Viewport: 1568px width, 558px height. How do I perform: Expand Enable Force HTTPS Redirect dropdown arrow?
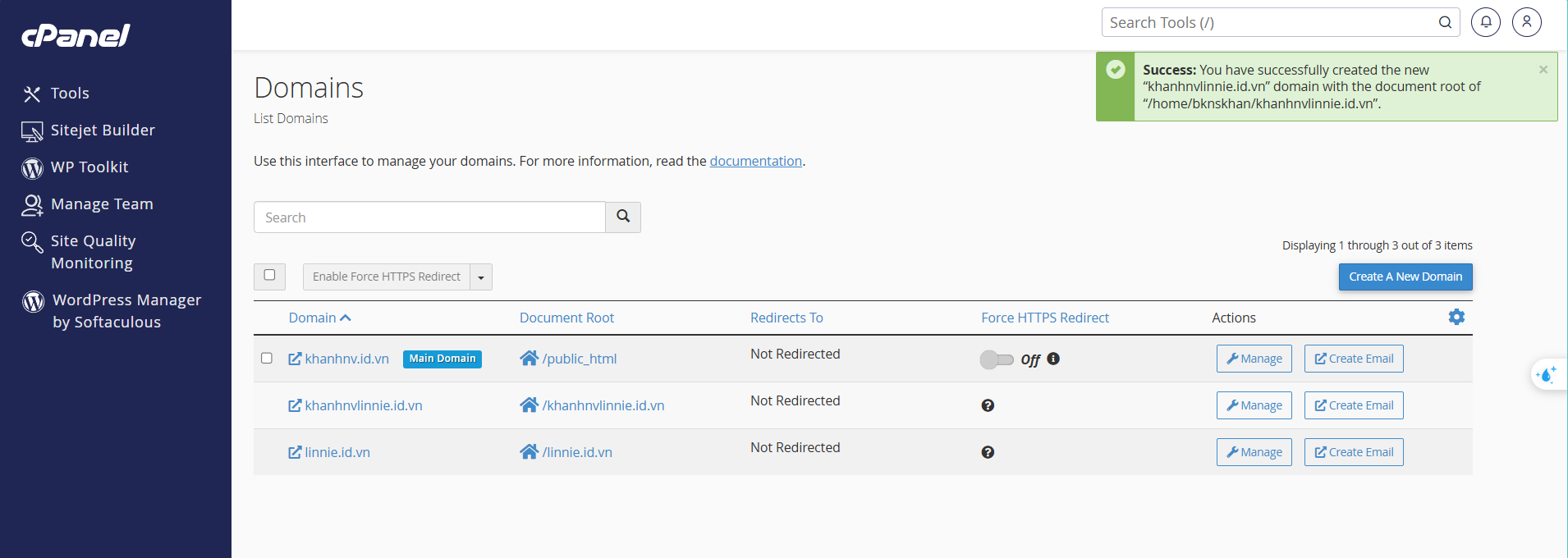tap(481, 277)
